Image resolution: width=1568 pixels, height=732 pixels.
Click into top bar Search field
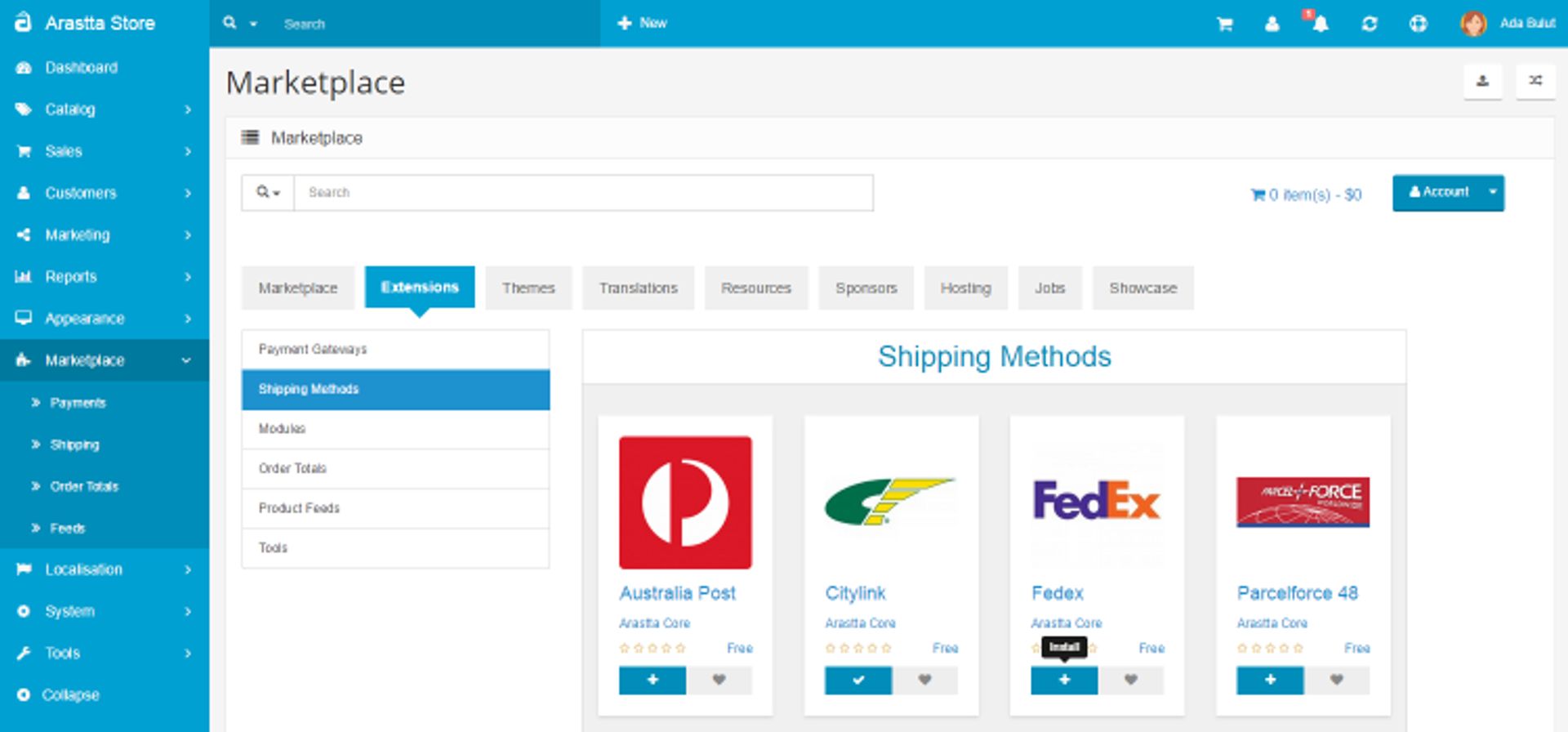tap(437, 24)
